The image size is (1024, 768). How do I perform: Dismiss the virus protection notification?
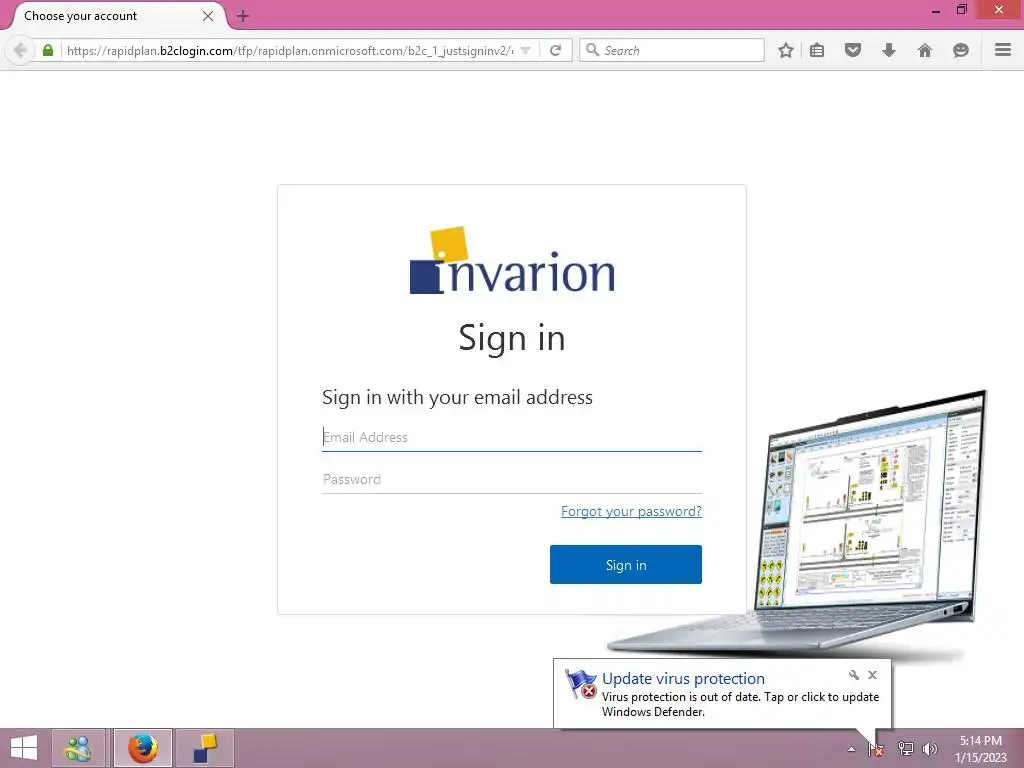pyautogui.click(x=872, y=675)
